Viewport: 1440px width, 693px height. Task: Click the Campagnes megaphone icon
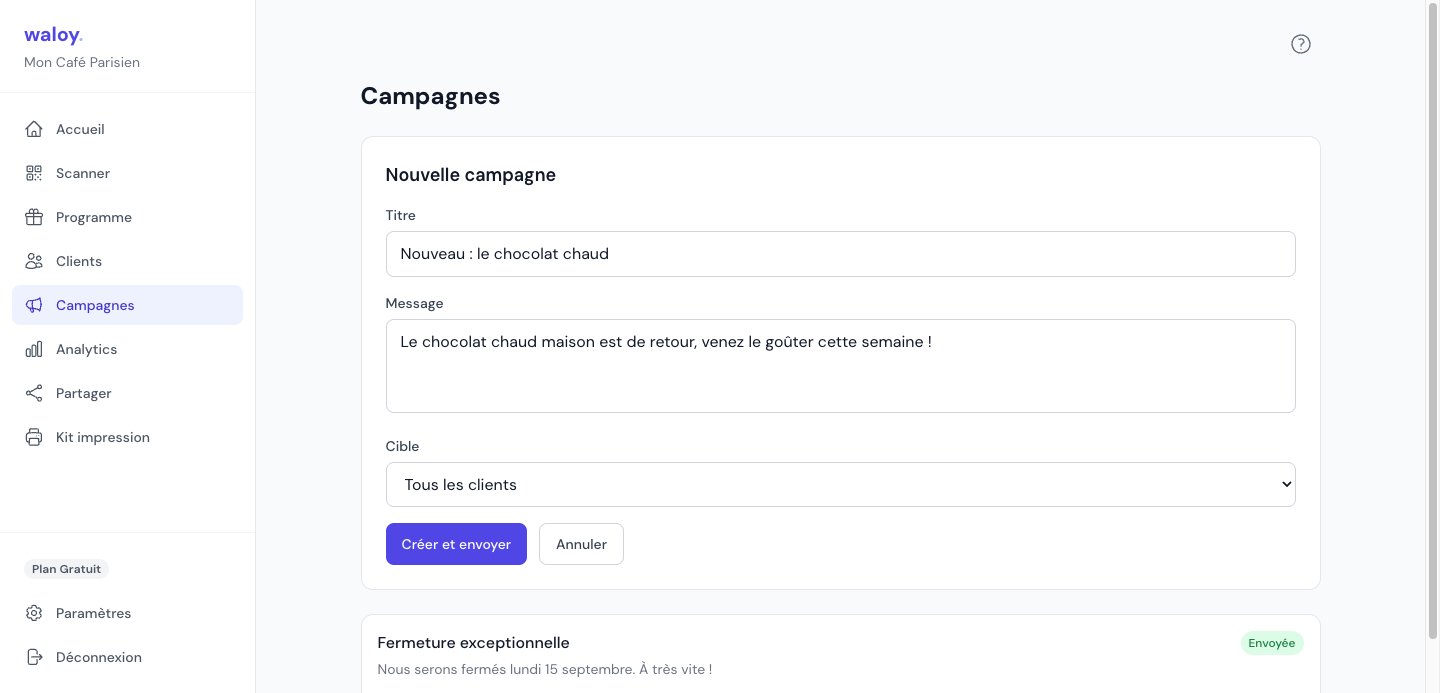pos(34,305)
